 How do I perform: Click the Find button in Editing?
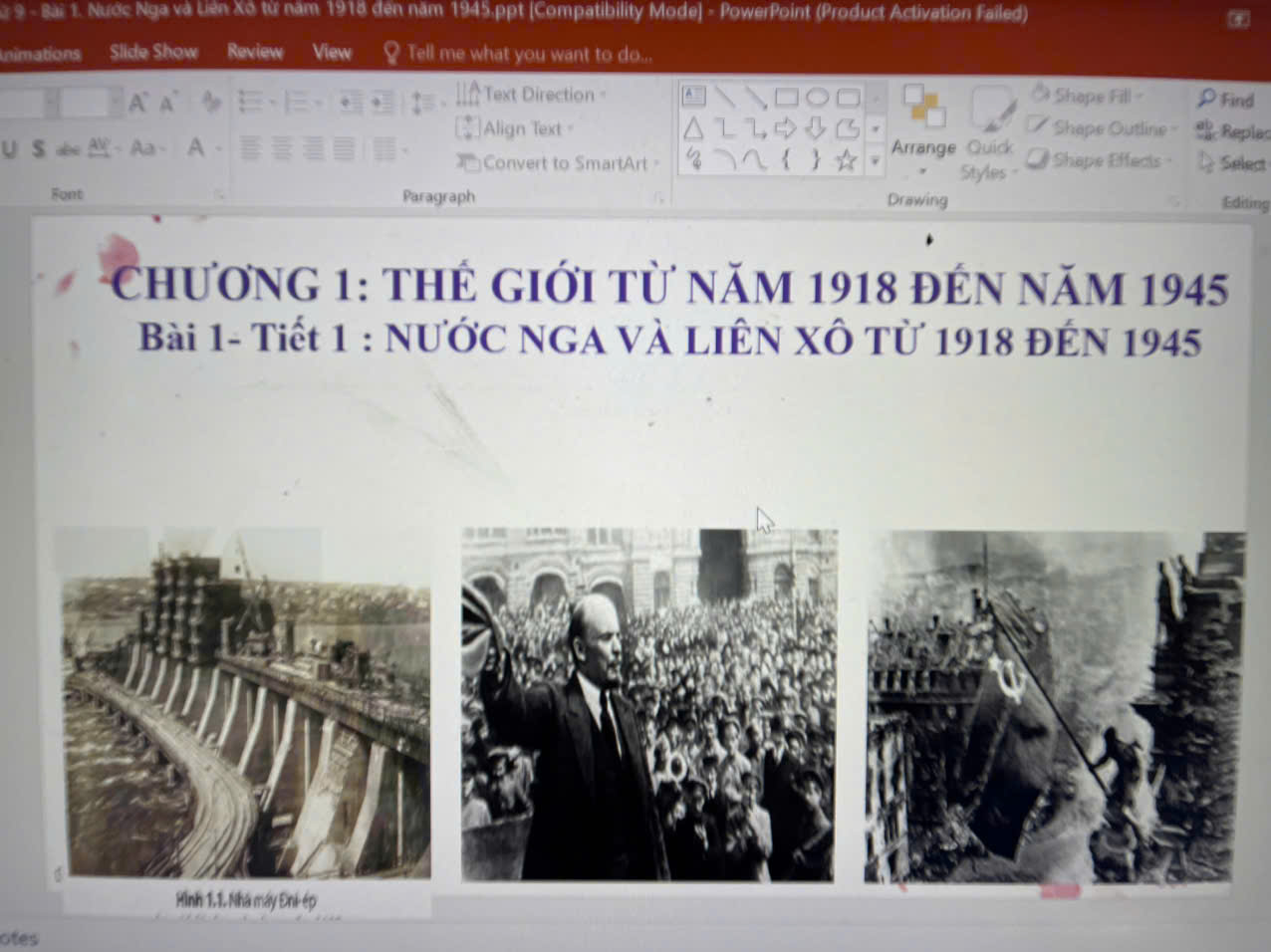tap(1226, 100)
